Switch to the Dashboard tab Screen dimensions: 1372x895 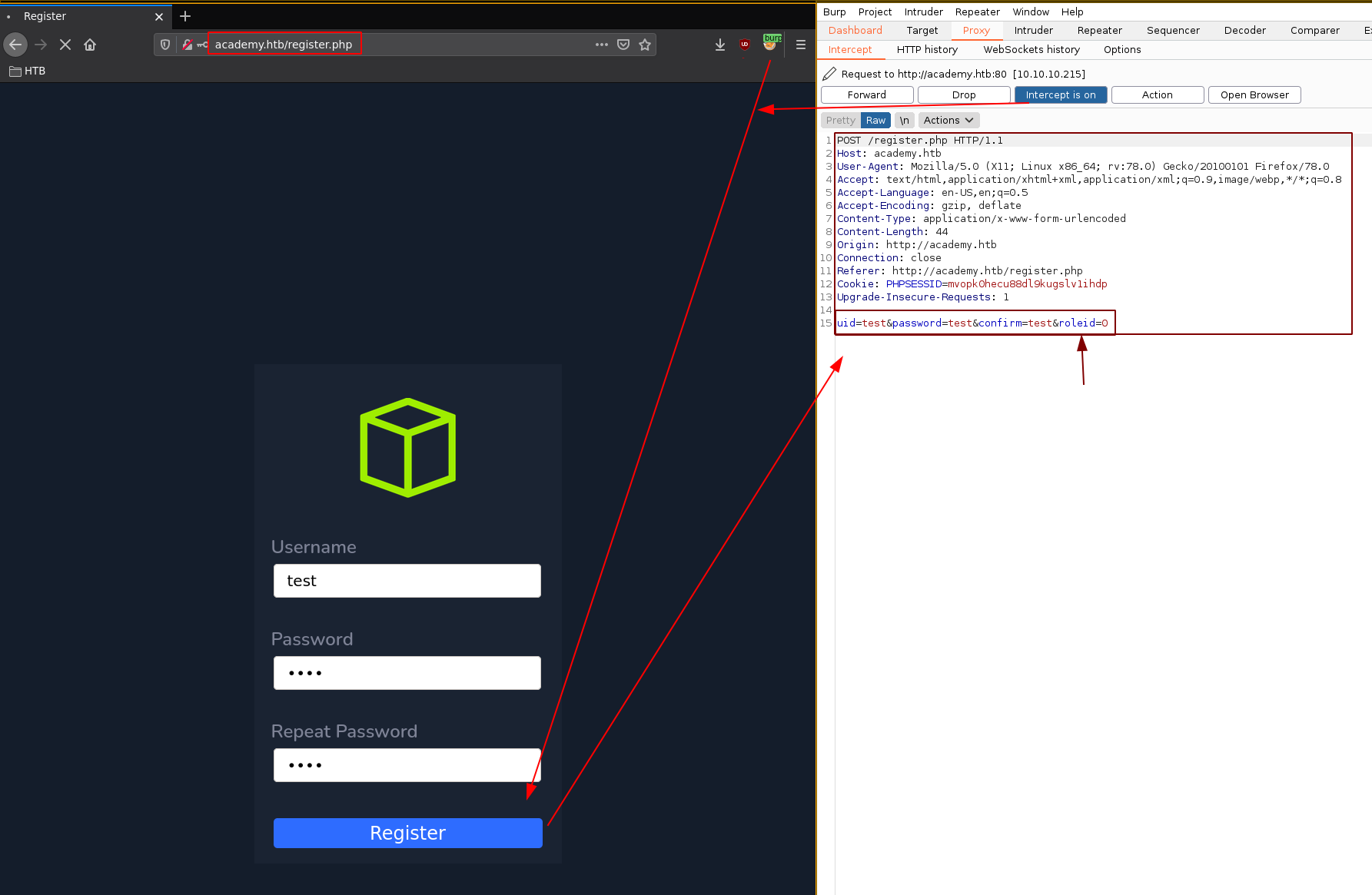click(855, 30)
